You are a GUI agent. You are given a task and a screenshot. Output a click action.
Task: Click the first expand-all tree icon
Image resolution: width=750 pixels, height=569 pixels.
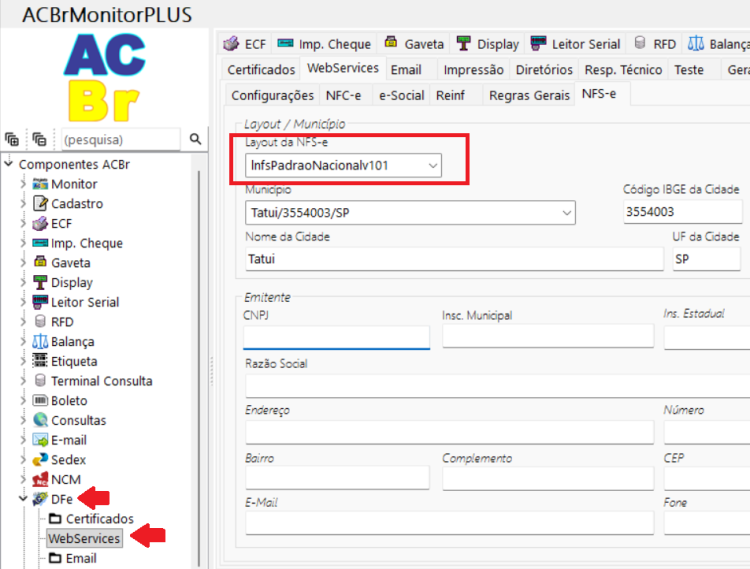(x=12, y=139)
